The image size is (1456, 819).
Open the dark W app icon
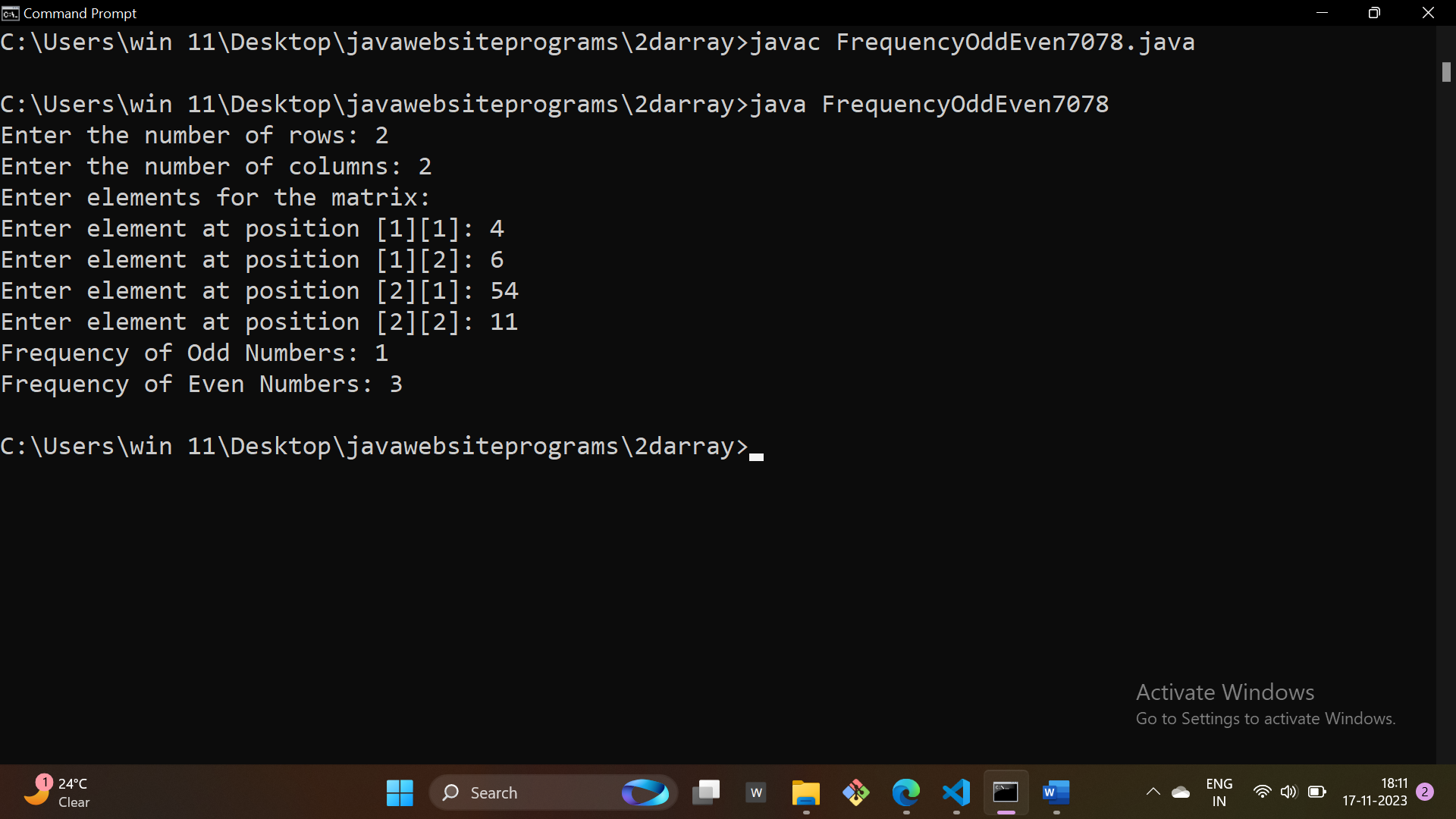click(x=756, y=792)
